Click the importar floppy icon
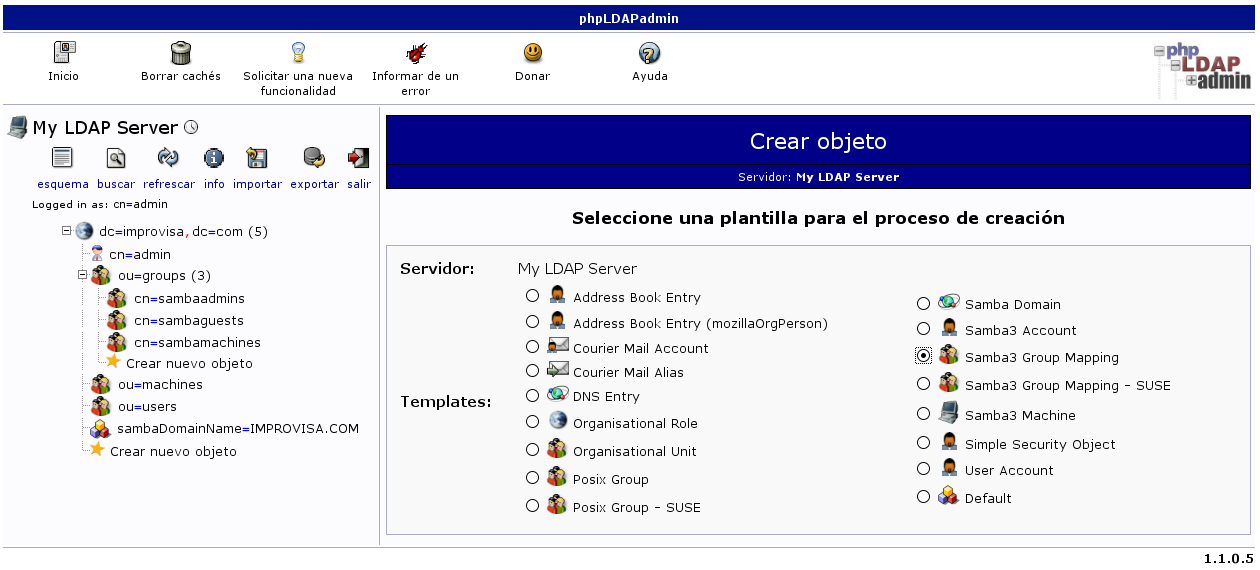This screenshot has width=1260, height=570. click(x=257, y=157)
